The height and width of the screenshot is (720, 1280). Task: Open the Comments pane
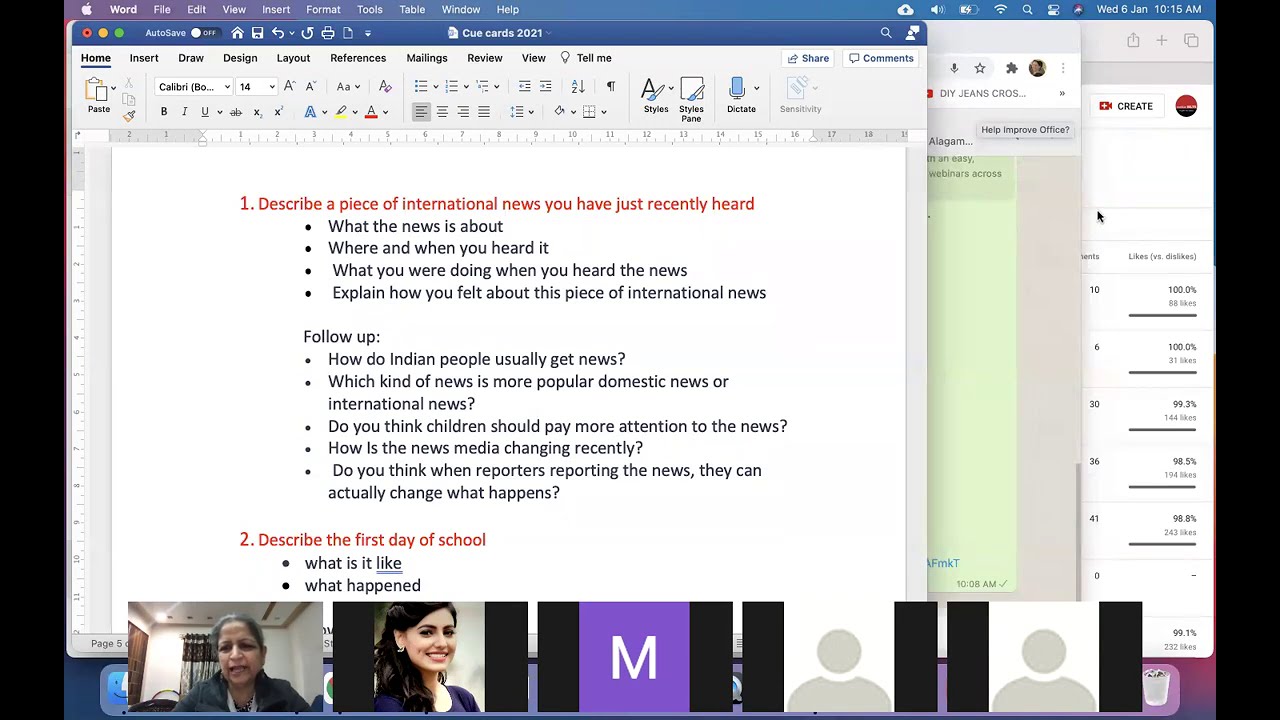pyautogui.click(x=881, y=58)
